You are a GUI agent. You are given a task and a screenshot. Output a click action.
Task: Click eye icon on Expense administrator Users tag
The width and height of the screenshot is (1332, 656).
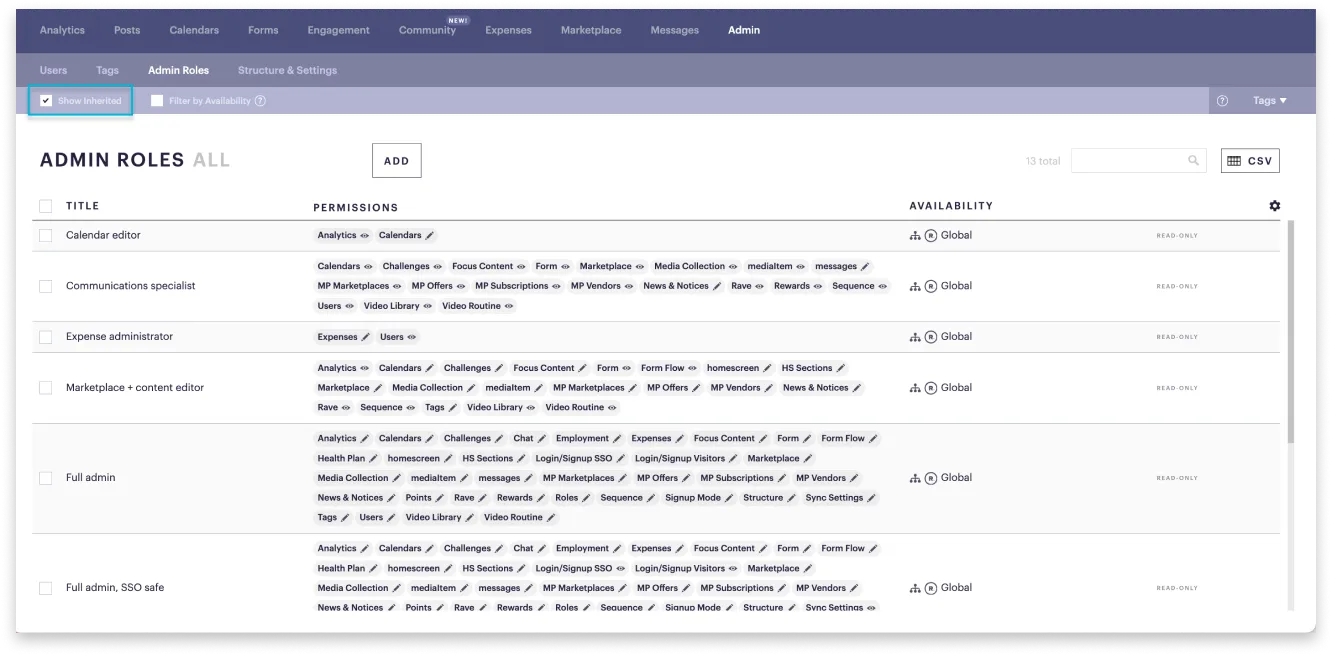point(412,337)
